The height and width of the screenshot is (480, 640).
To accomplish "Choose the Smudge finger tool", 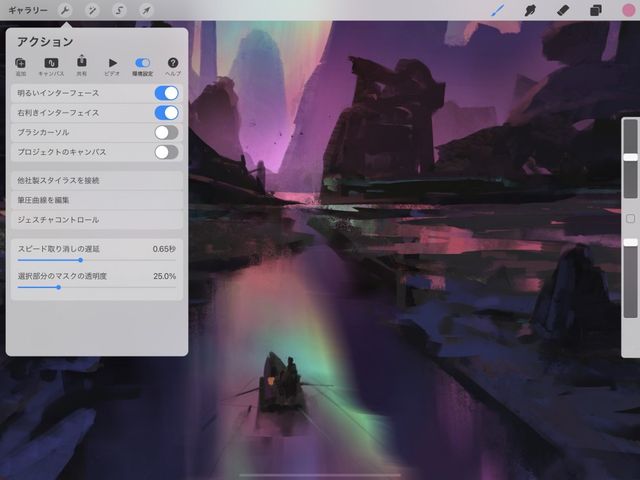I will 530,10.
